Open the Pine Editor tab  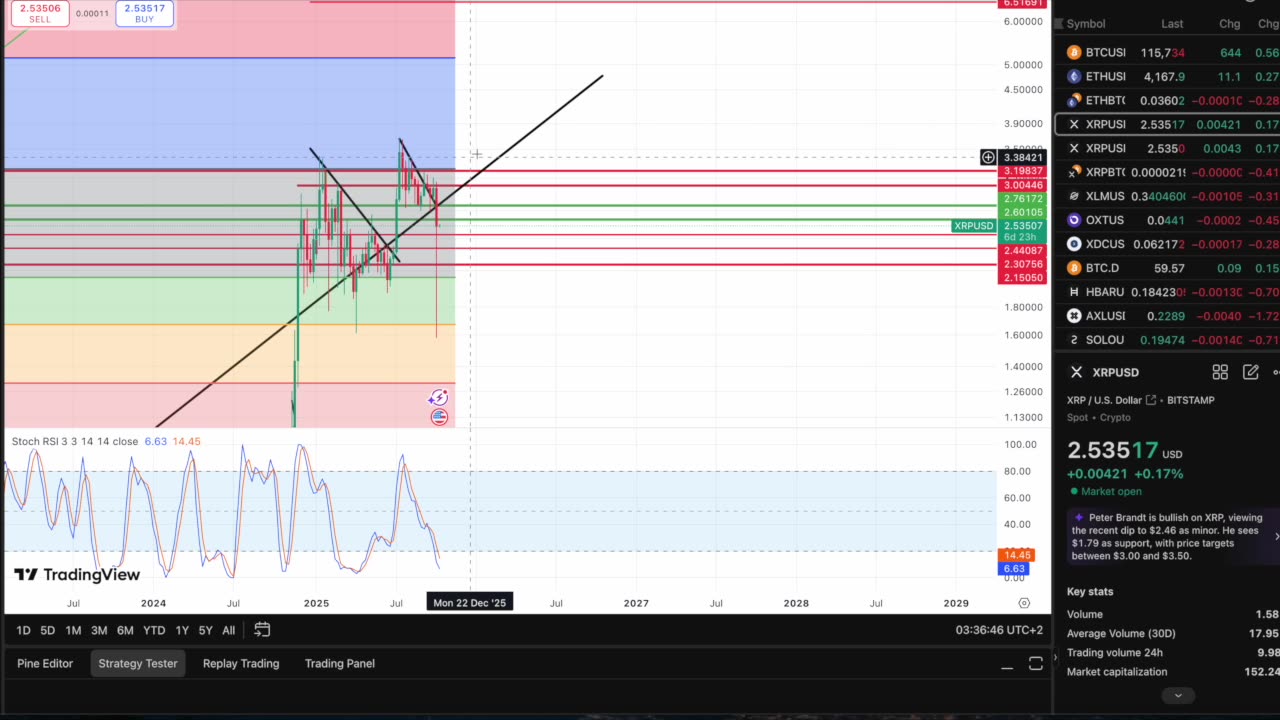click(45, 663)
